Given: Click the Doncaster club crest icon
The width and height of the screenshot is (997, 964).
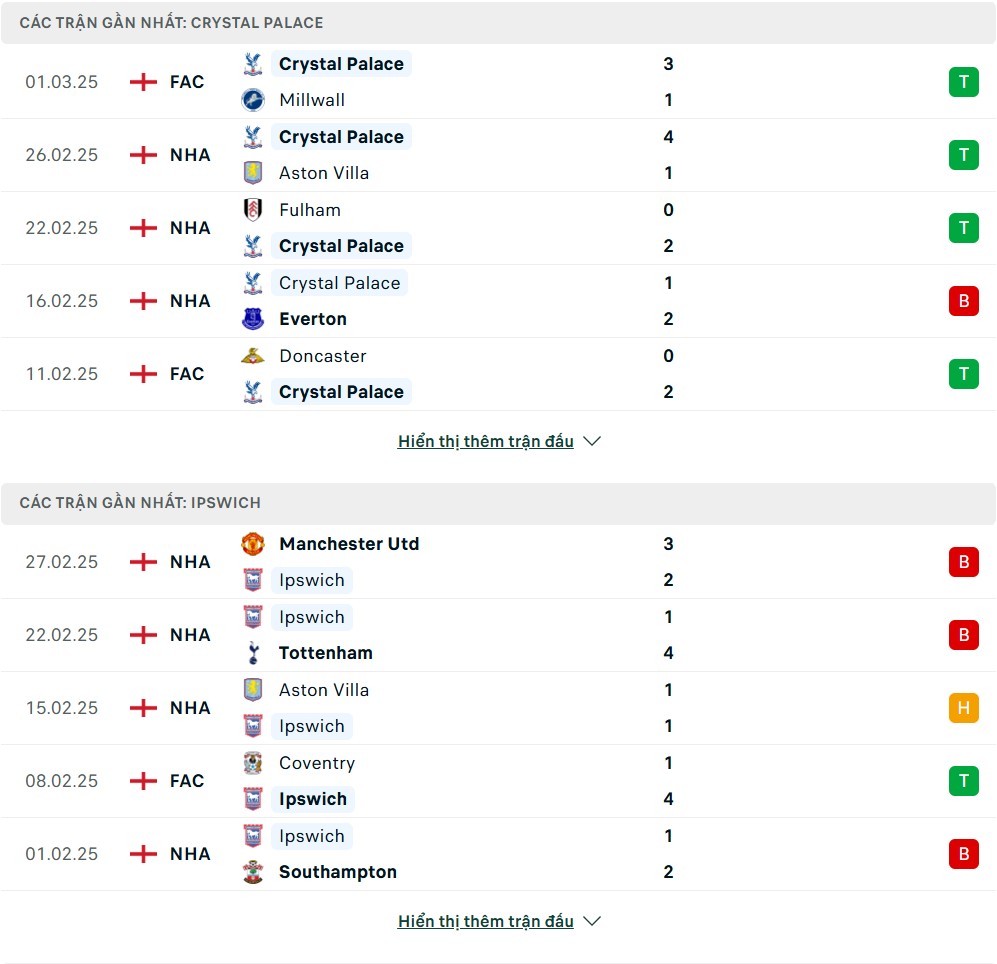Looking at the screenshot, I should click(x=253, y=356).
